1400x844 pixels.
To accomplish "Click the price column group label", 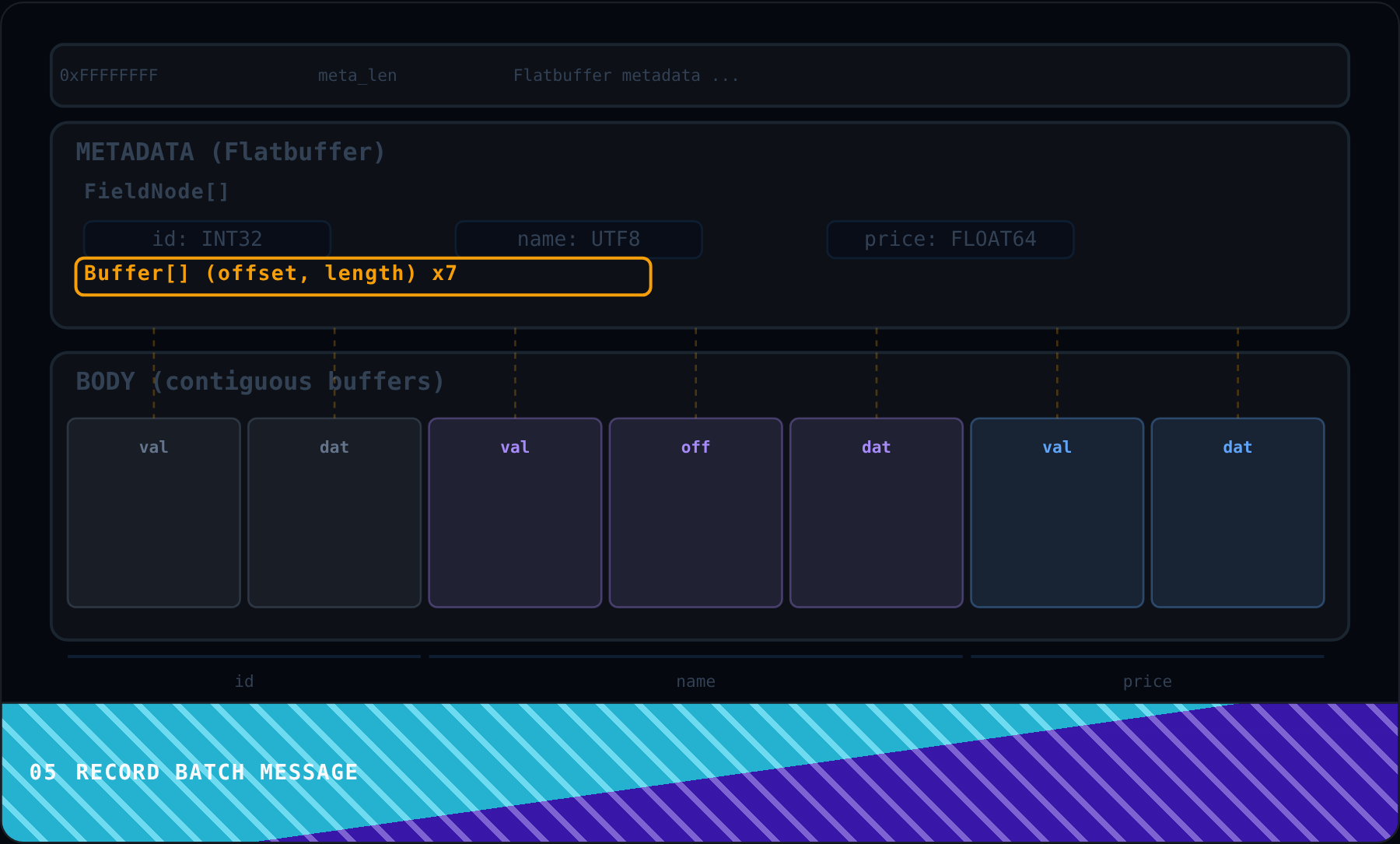I will [1147, 681].
